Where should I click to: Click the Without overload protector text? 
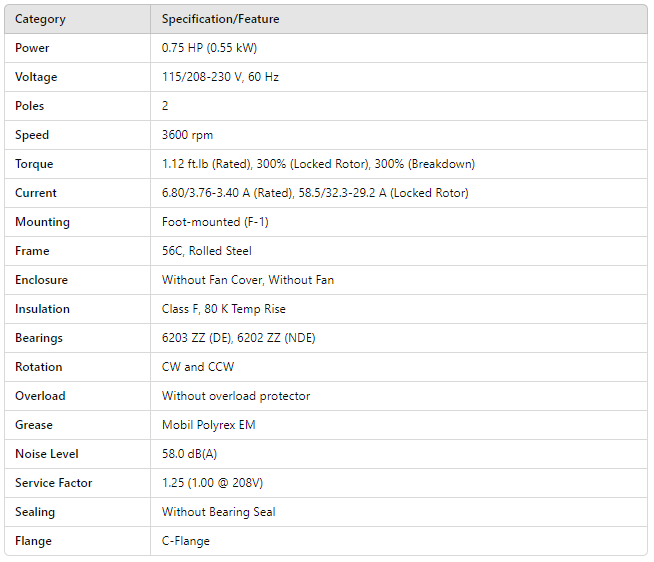click(236, 396)
